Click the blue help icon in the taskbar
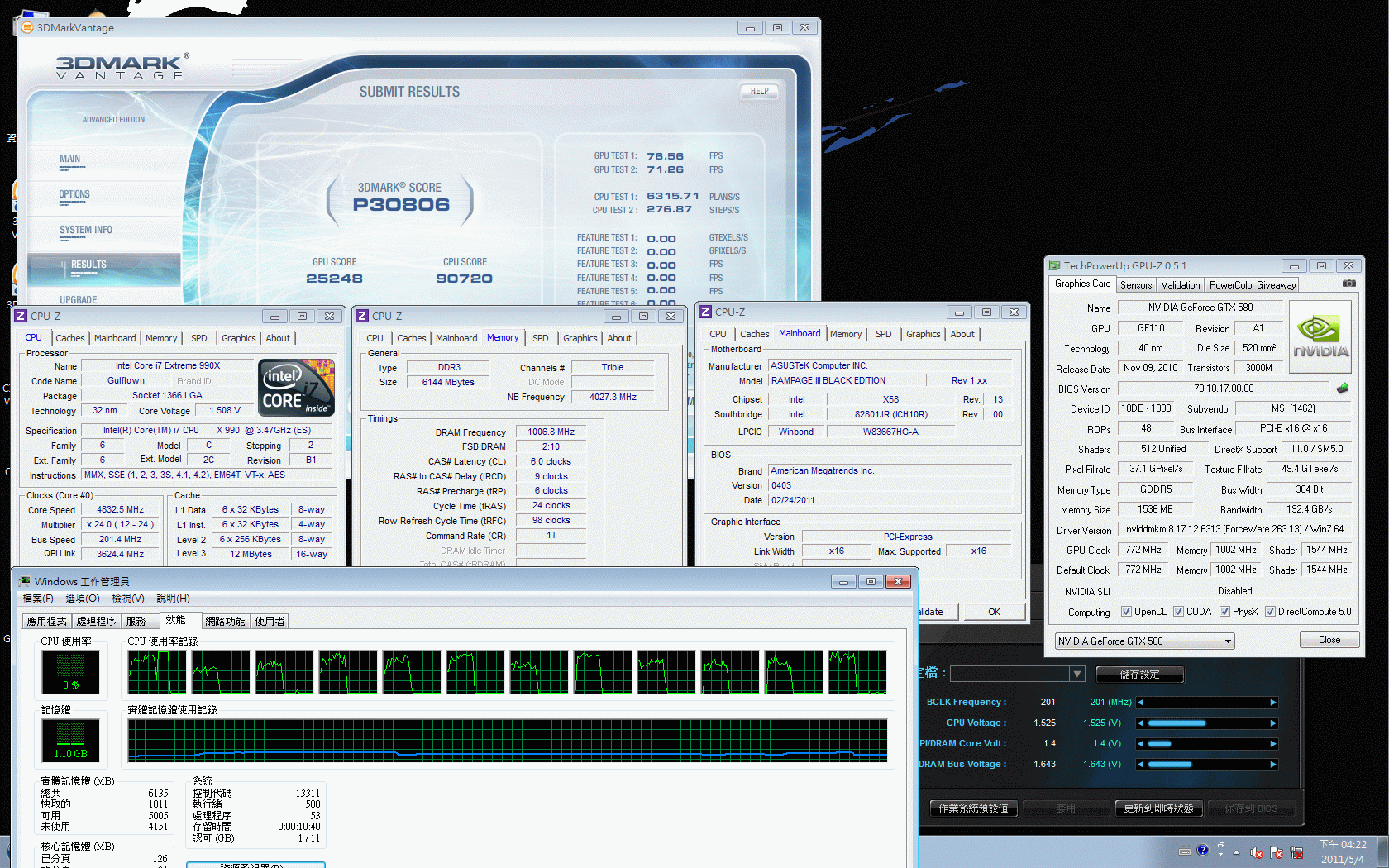 pyautogui.click(x=1202, y=850)
